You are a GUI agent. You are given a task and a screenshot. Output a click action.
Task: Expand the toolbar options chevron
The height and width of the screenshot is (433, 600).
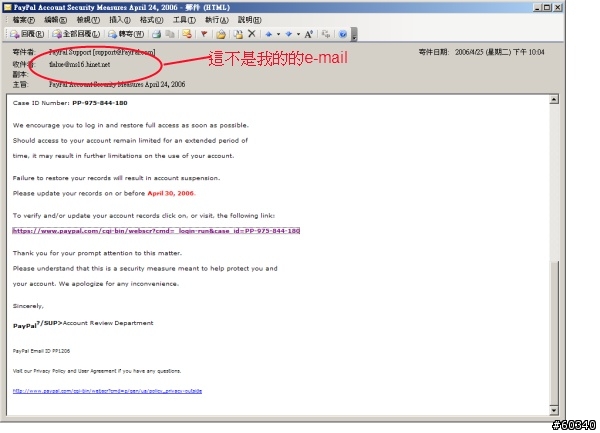[354, 34]
